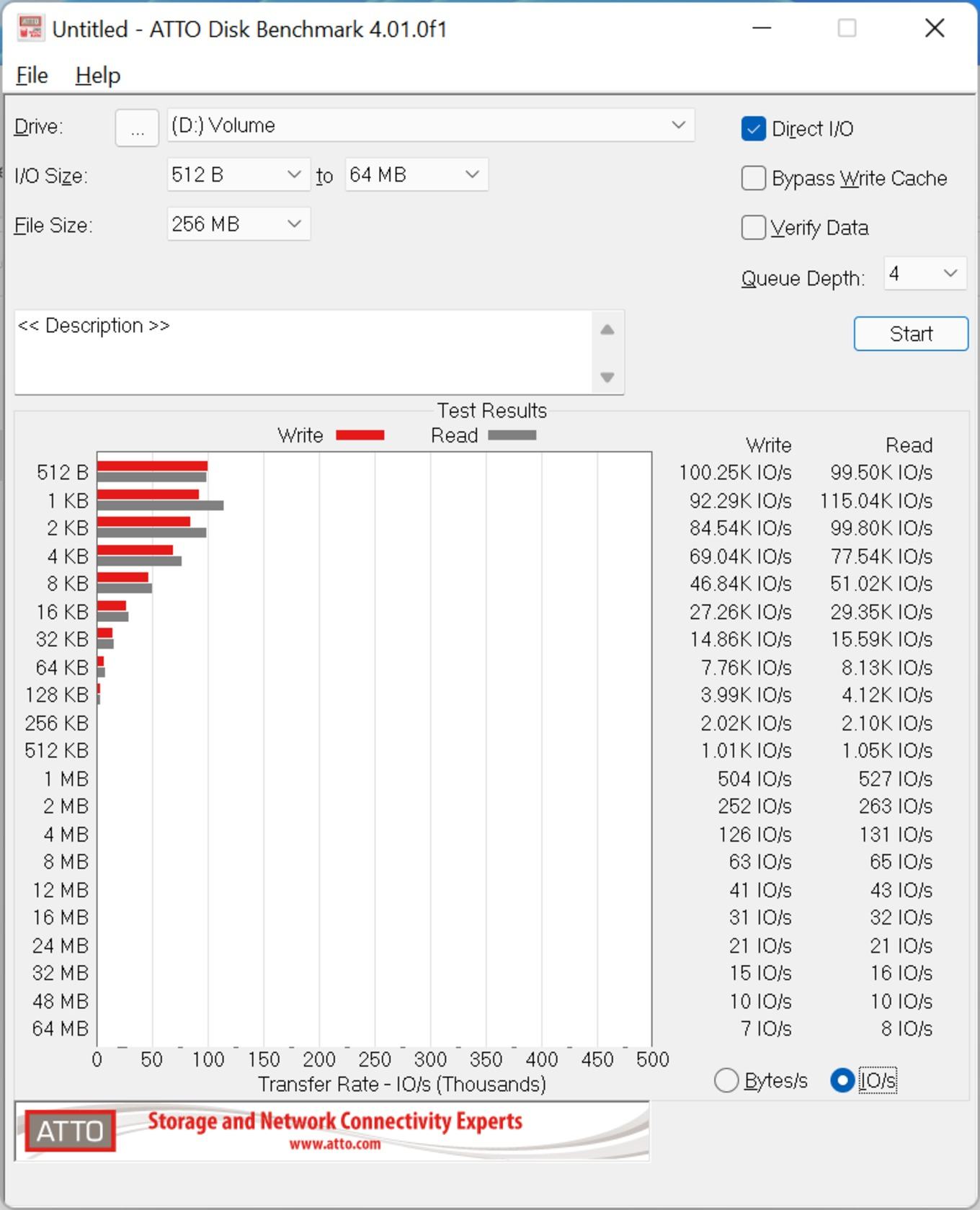The height and width of the screenshot is (1210, 980).
Task: Open the Help menu
Action: [x=97, y=75]
